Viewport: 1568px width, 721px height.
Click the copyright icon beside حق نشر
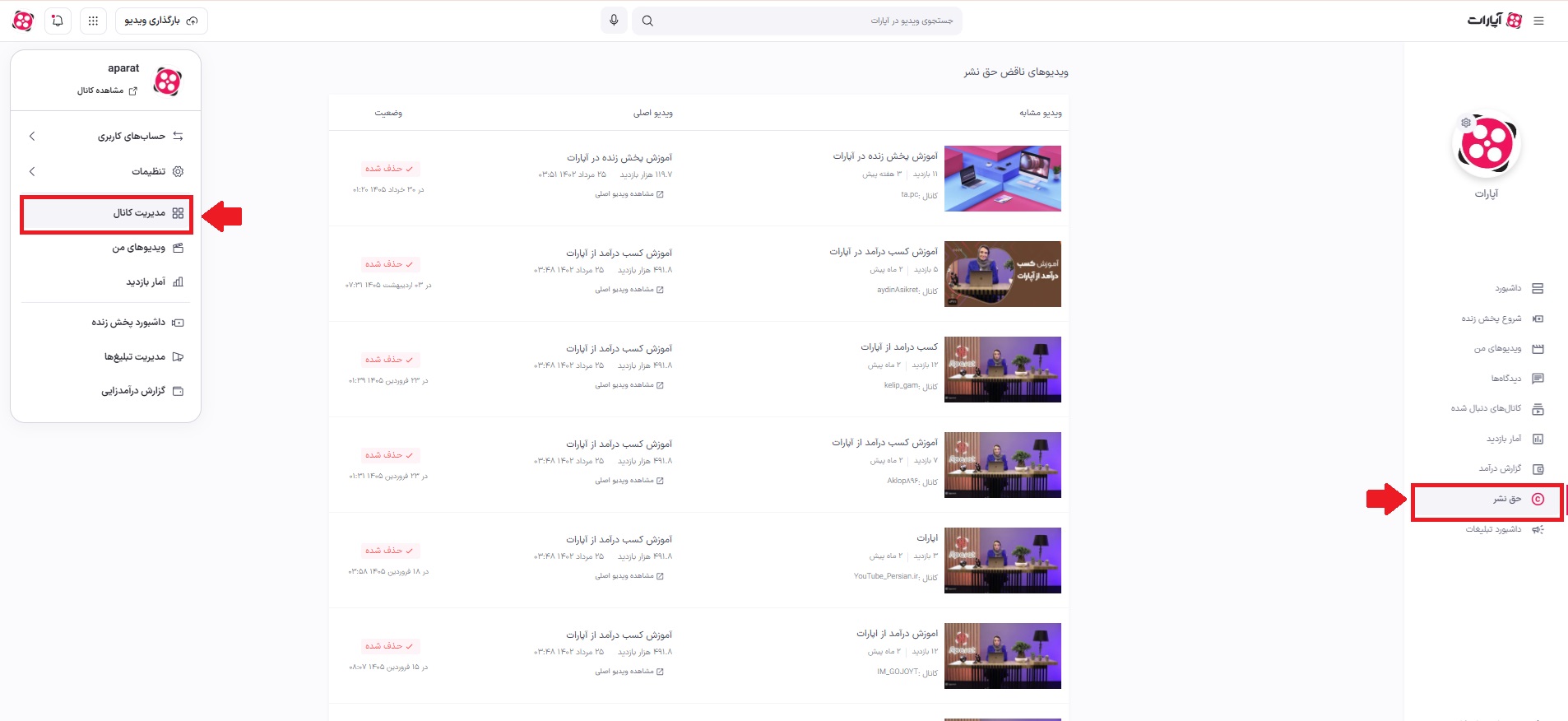pyautogui.click(x=1538, y=500)
